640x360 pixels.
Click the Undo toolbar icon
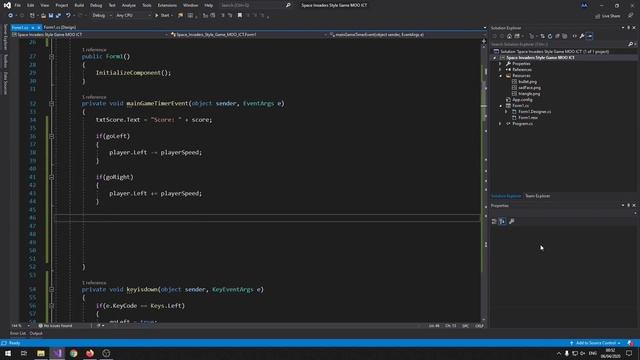[68, 16]
